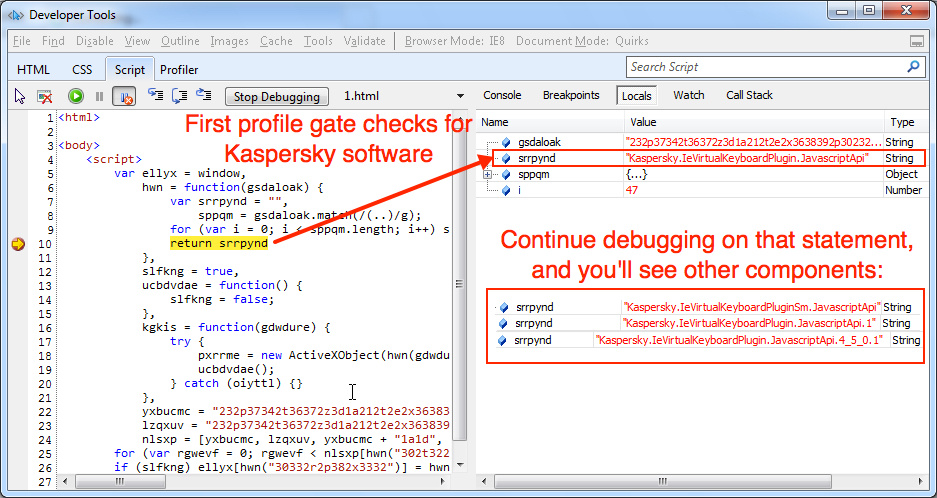Screen dimensions: 937x498
Task: Open the Tools menu
Action: click(318, 41)
